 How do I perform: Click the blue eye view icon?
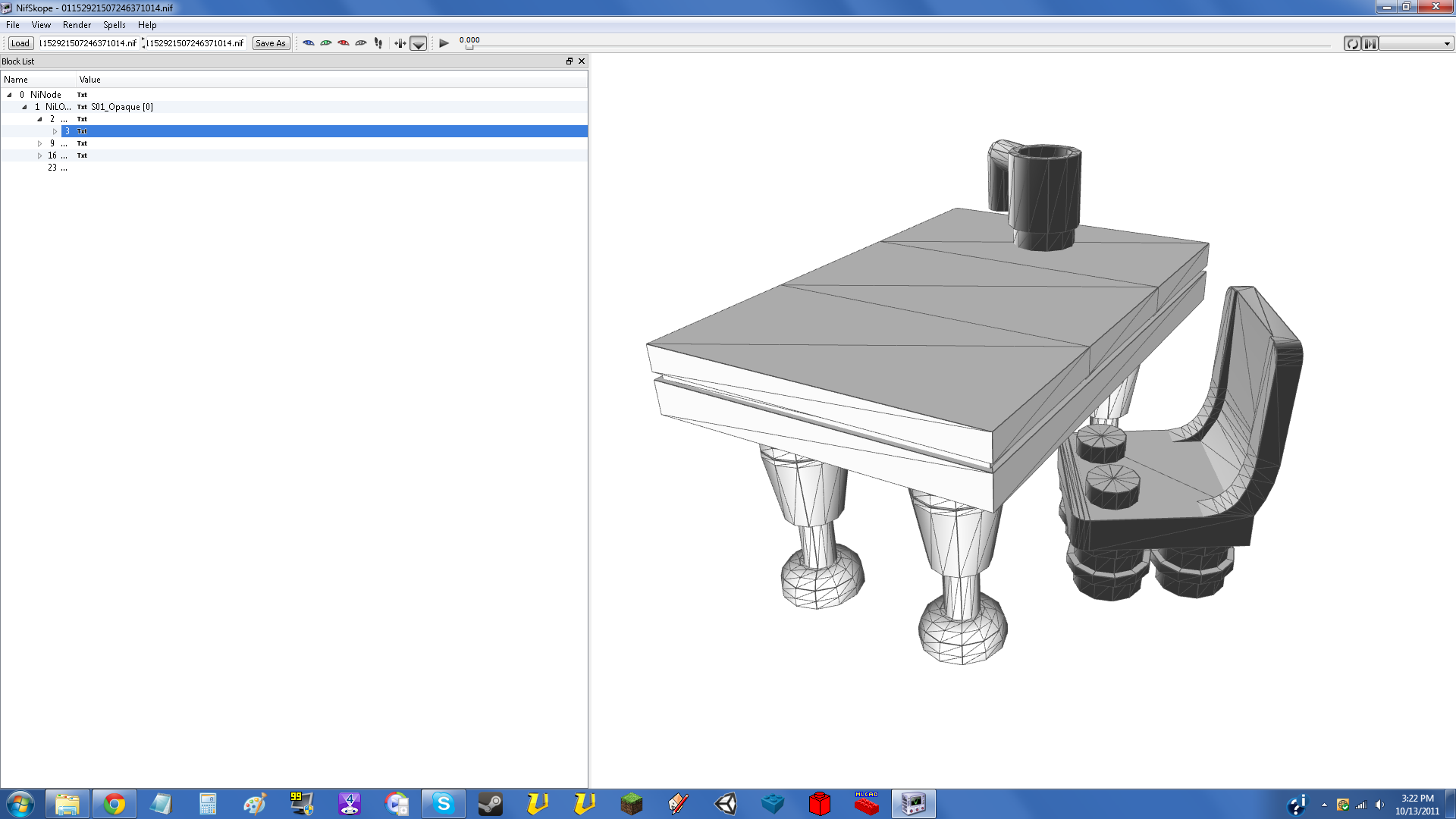[308, 43]
